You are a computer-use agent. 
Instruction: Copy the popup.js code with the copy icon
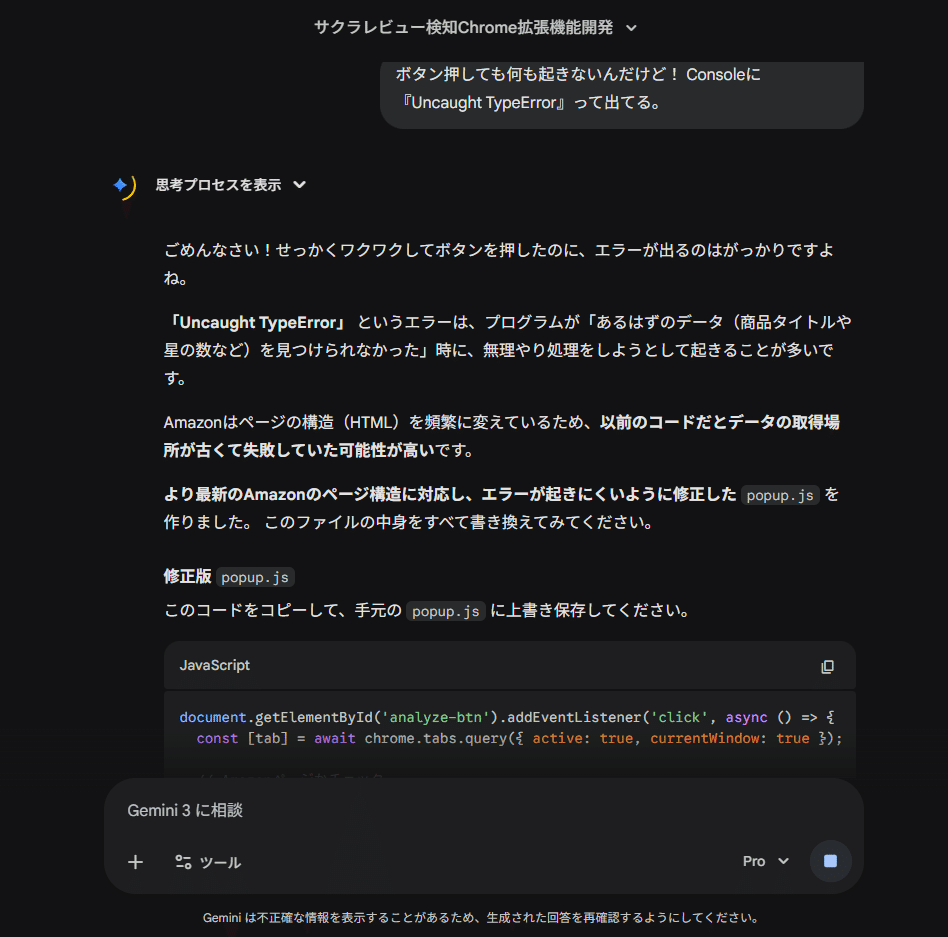[827, 665]
